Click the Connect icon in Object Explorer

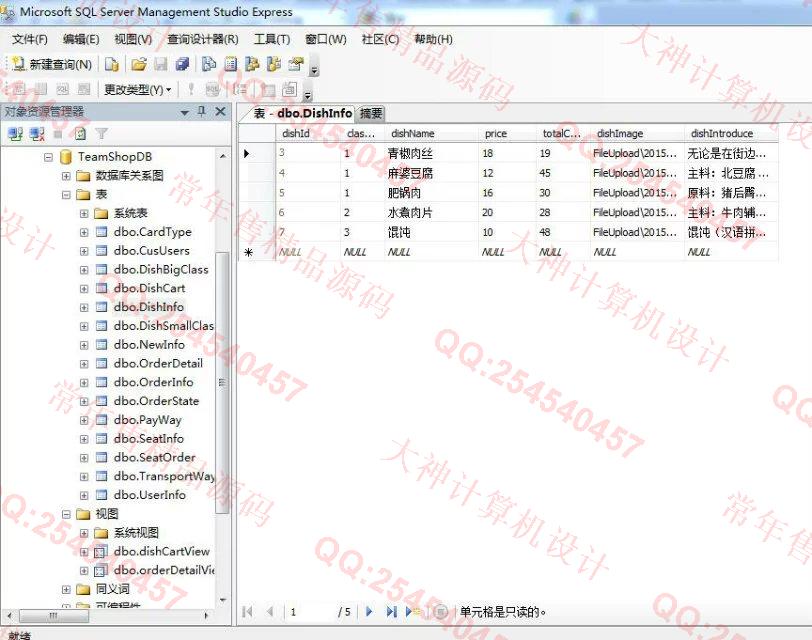tap(16, 134)
